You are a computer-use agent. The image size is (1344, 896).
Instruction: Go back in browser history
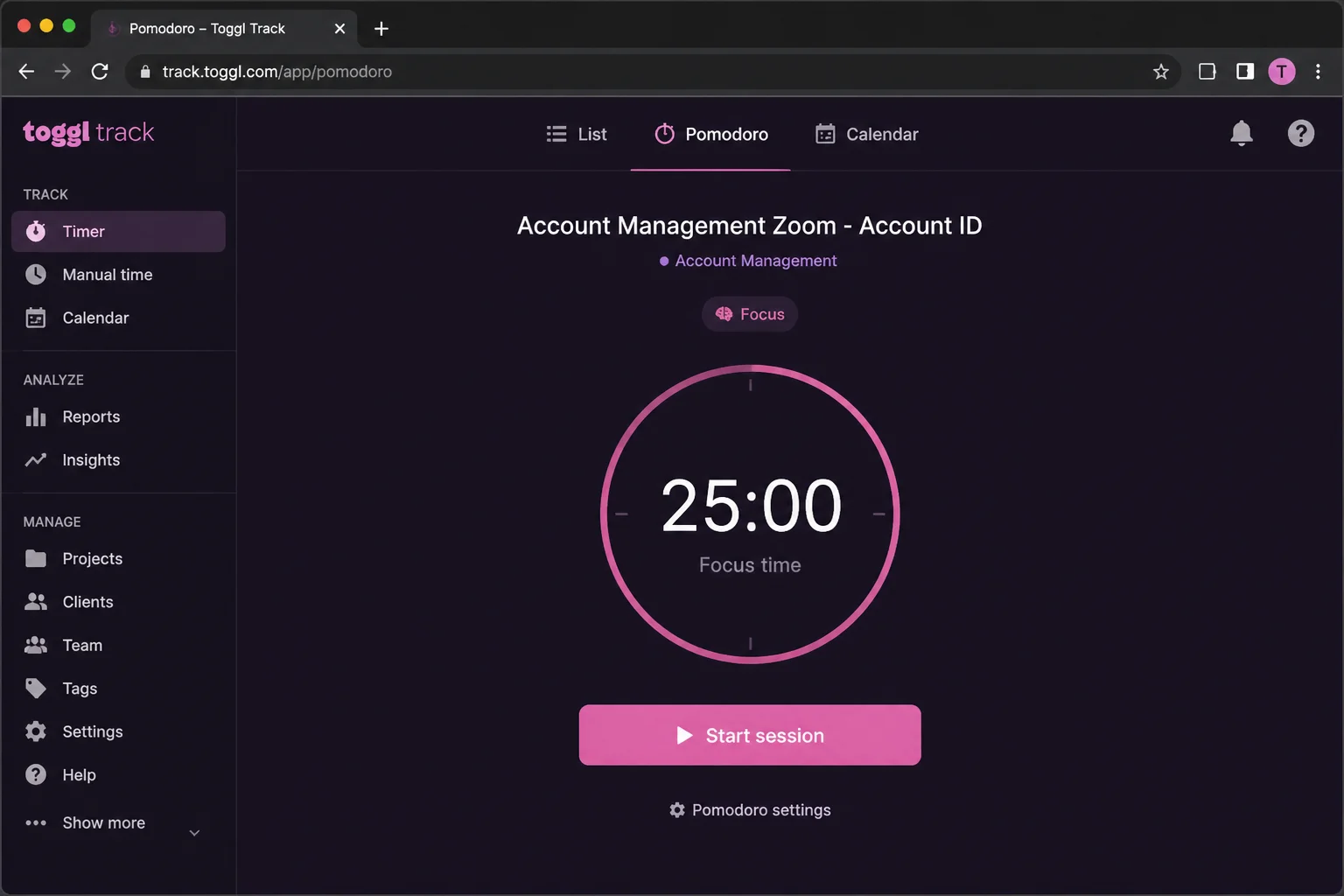coord(26,72)
